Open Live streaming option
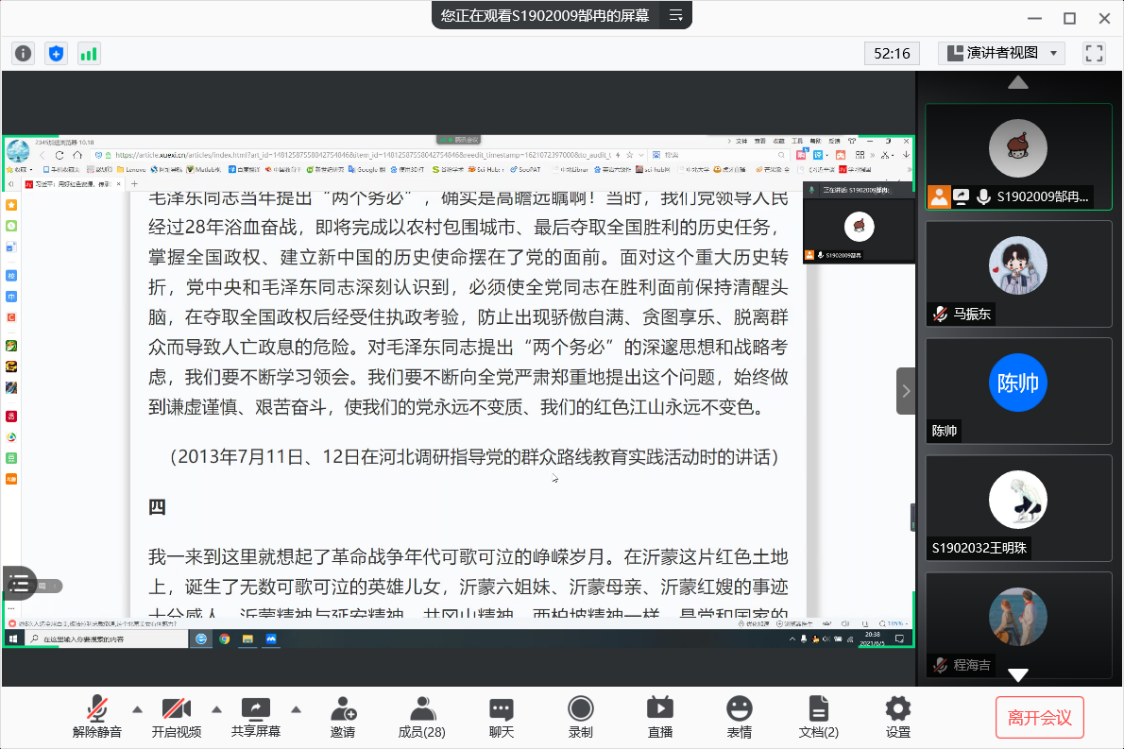Viewport: 1124px width, 749px height. pyautogui.click(x=660, y=717)
